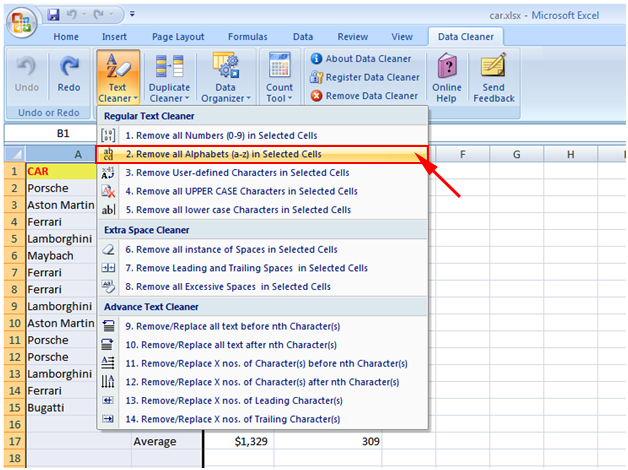628x470 pixels.
Task: Open the View tab
Action: pyautogui.click(x=402, y=37)
